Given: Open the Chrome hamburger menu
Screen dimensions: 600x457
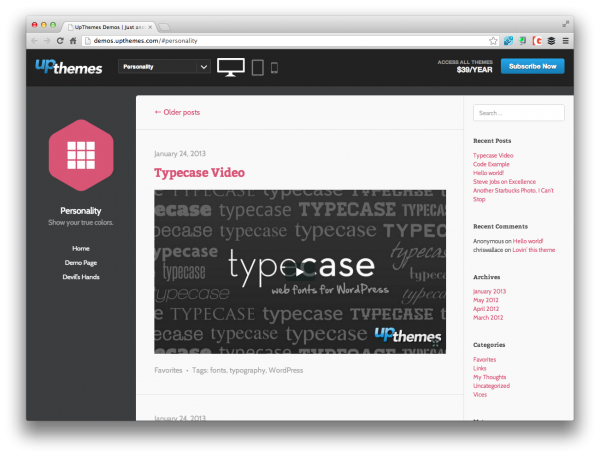Looking at the screenshot, I should point(565,41).
